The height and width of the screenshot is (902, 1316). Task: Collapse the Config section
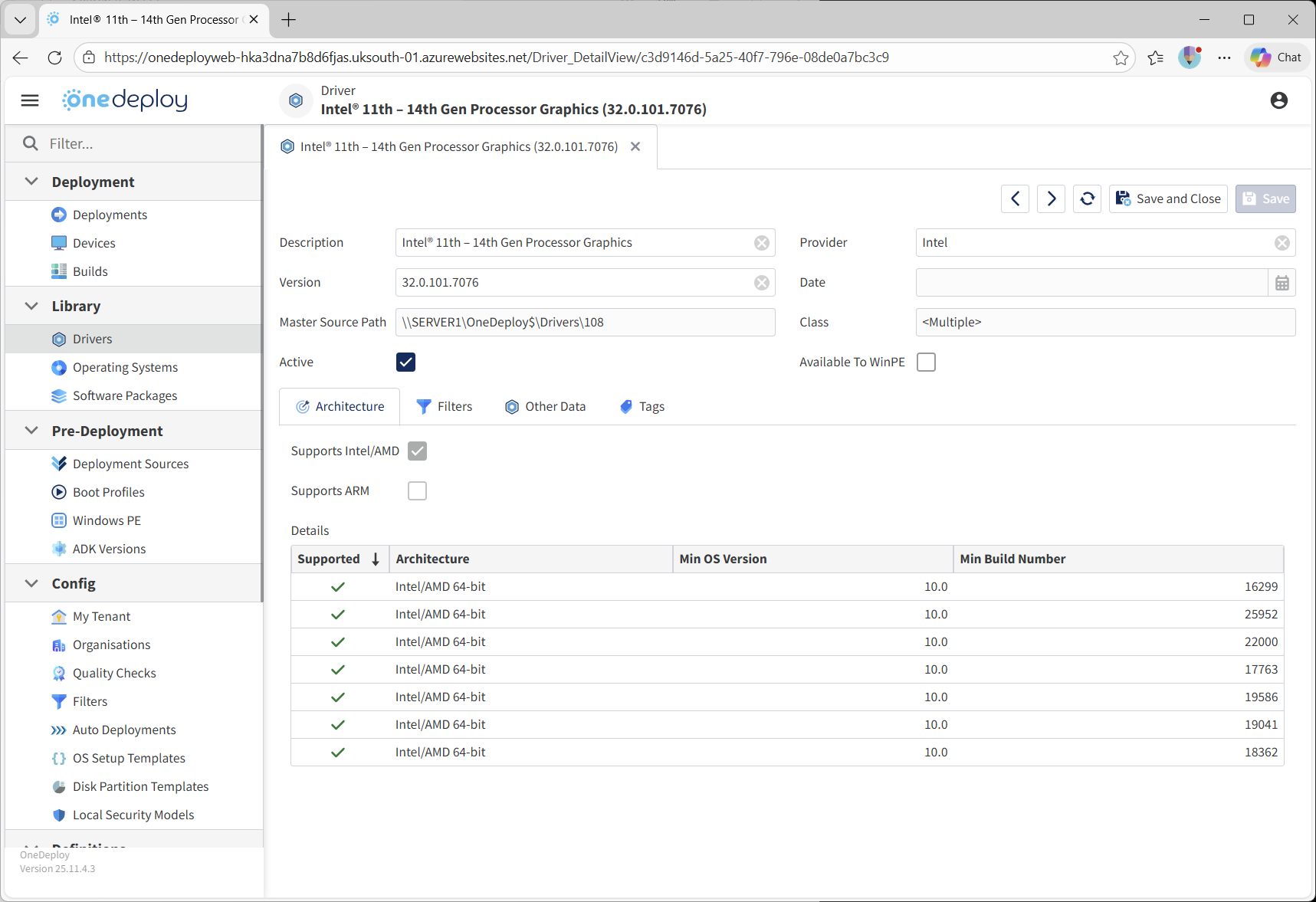(x=31, y=583)
